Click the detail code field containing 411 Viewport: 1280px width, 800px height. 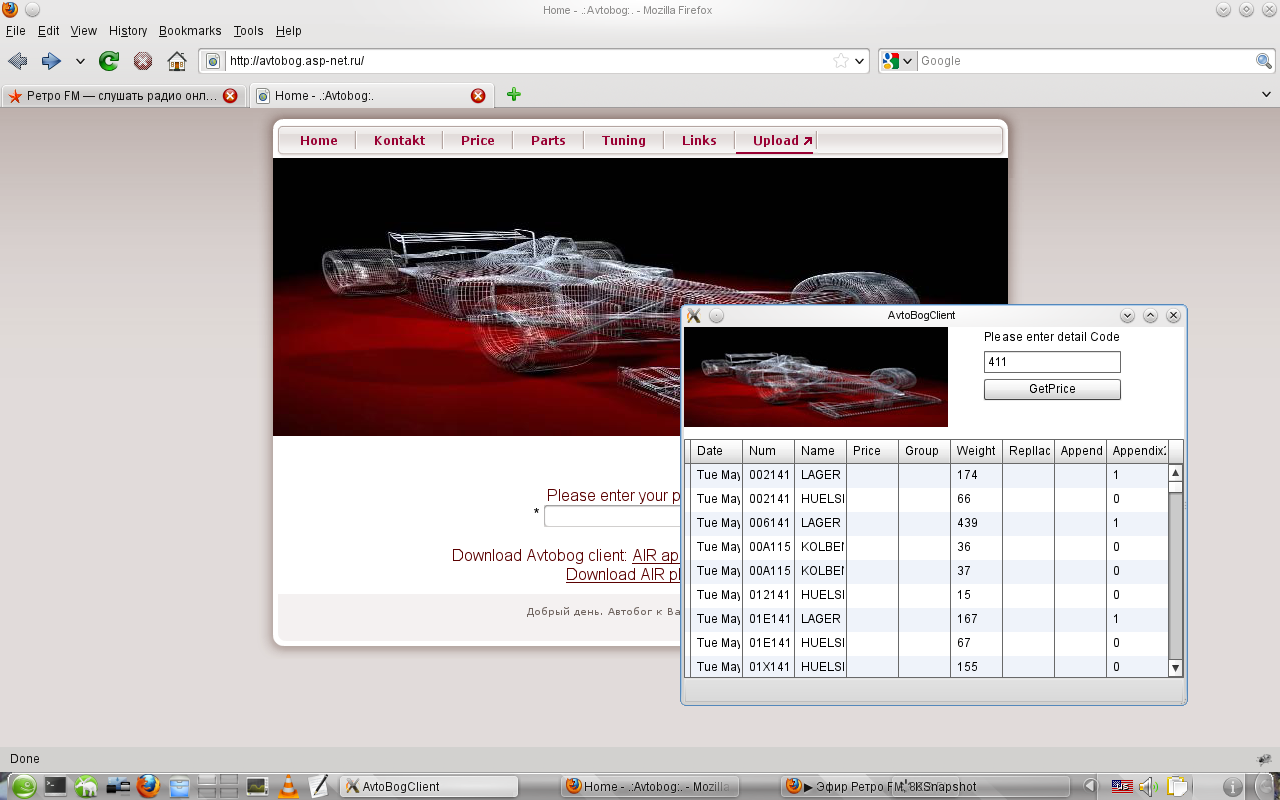point(1052,362)
